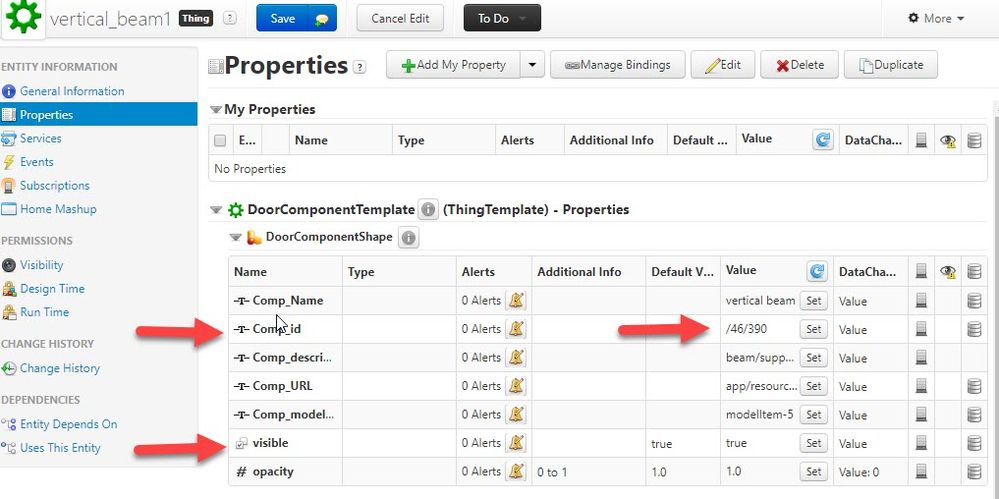Viewport: 999px width, 499px height.
Task: Click the help icon beside Properties heading
Action: 360,66
